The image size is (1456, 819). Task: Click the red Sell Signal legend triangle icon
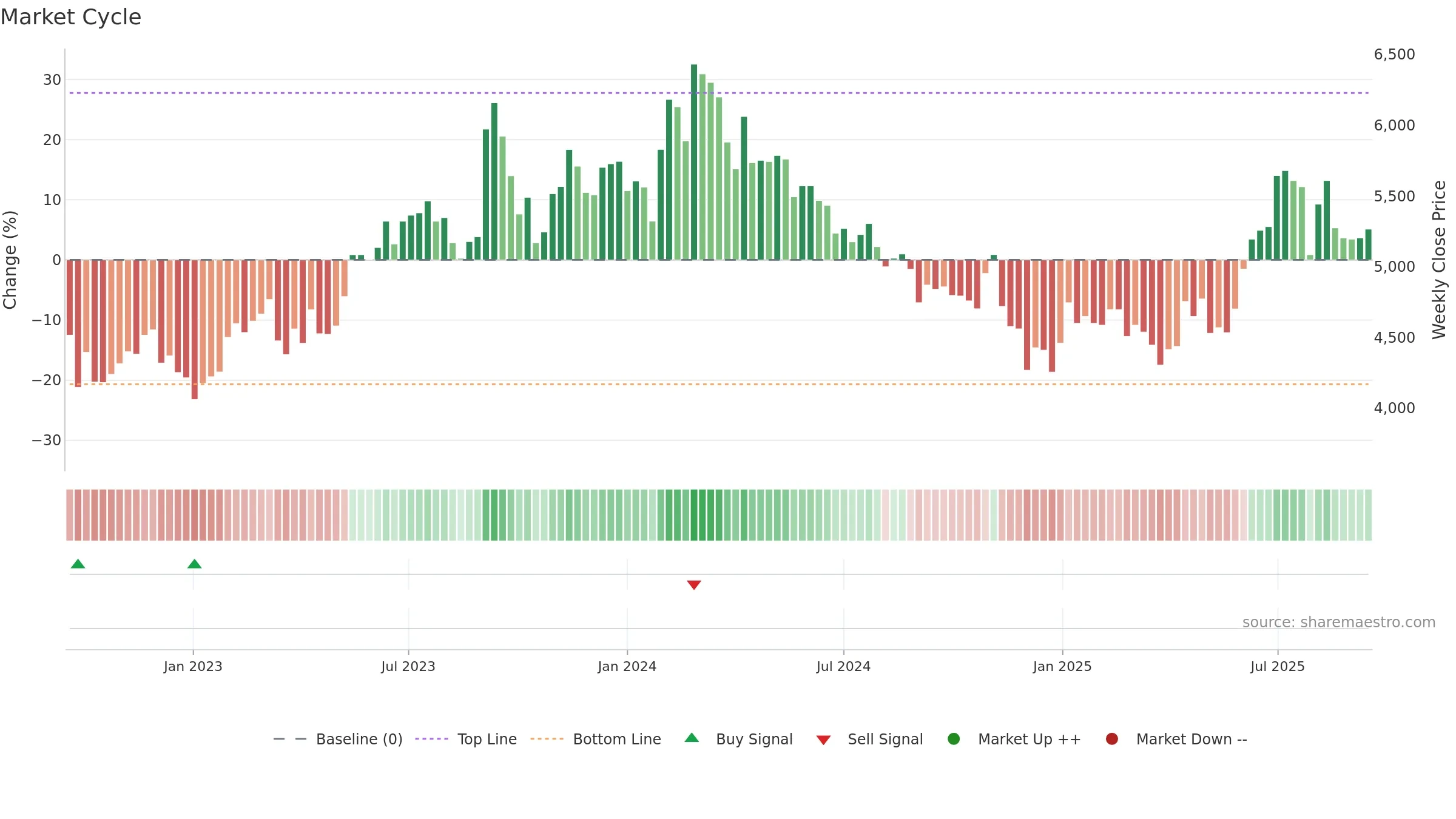click(x=823, y=740)
